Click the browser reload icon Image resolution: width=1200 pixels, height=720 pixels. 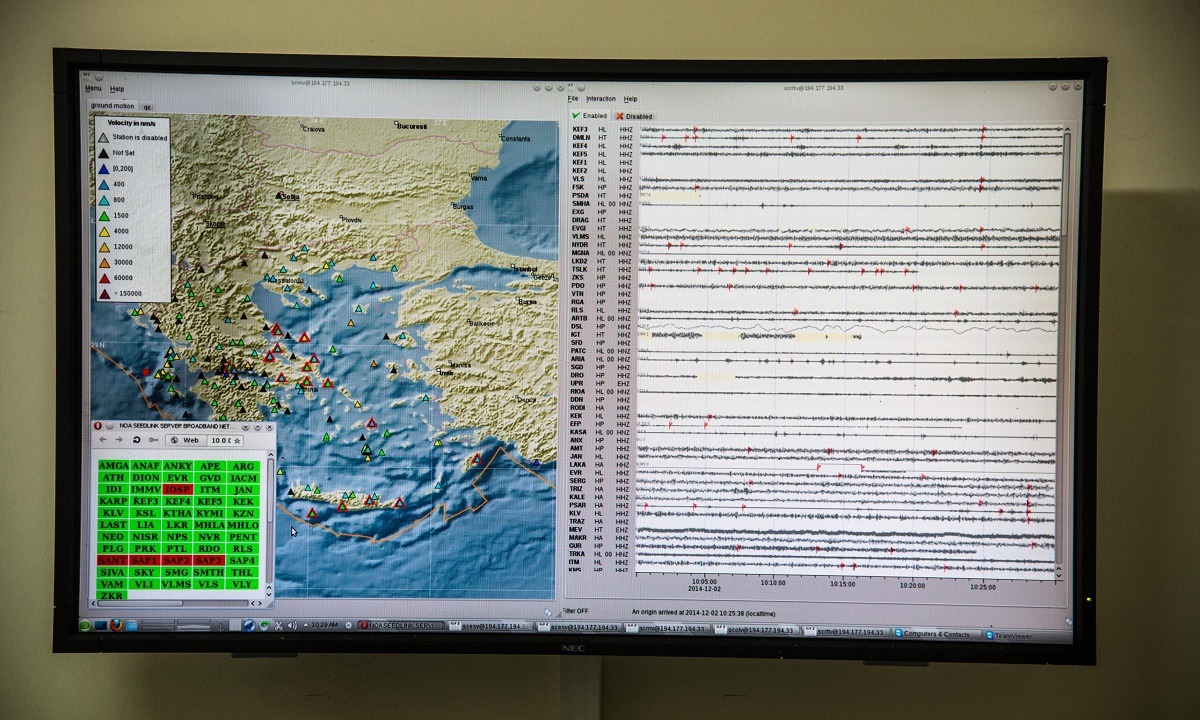pyautogui.click(x=137, y=440)
